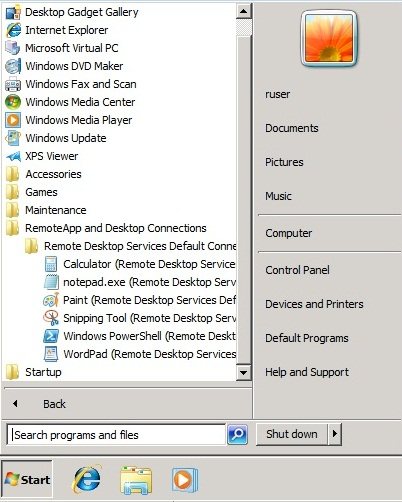Image resolution: width=402 pixels, height=502 pixels.
Task: Open Windows Explorer from the taskbar
Action: pos(136,480)
